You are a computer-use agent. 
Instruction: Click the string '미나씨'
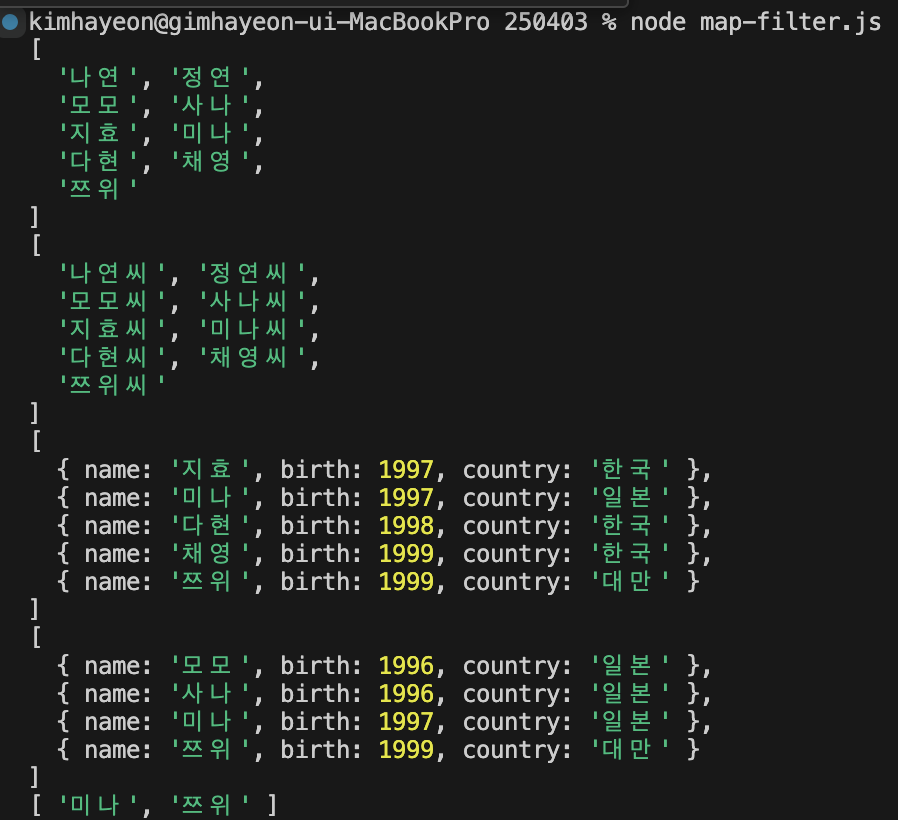click(x=253, y=329)
